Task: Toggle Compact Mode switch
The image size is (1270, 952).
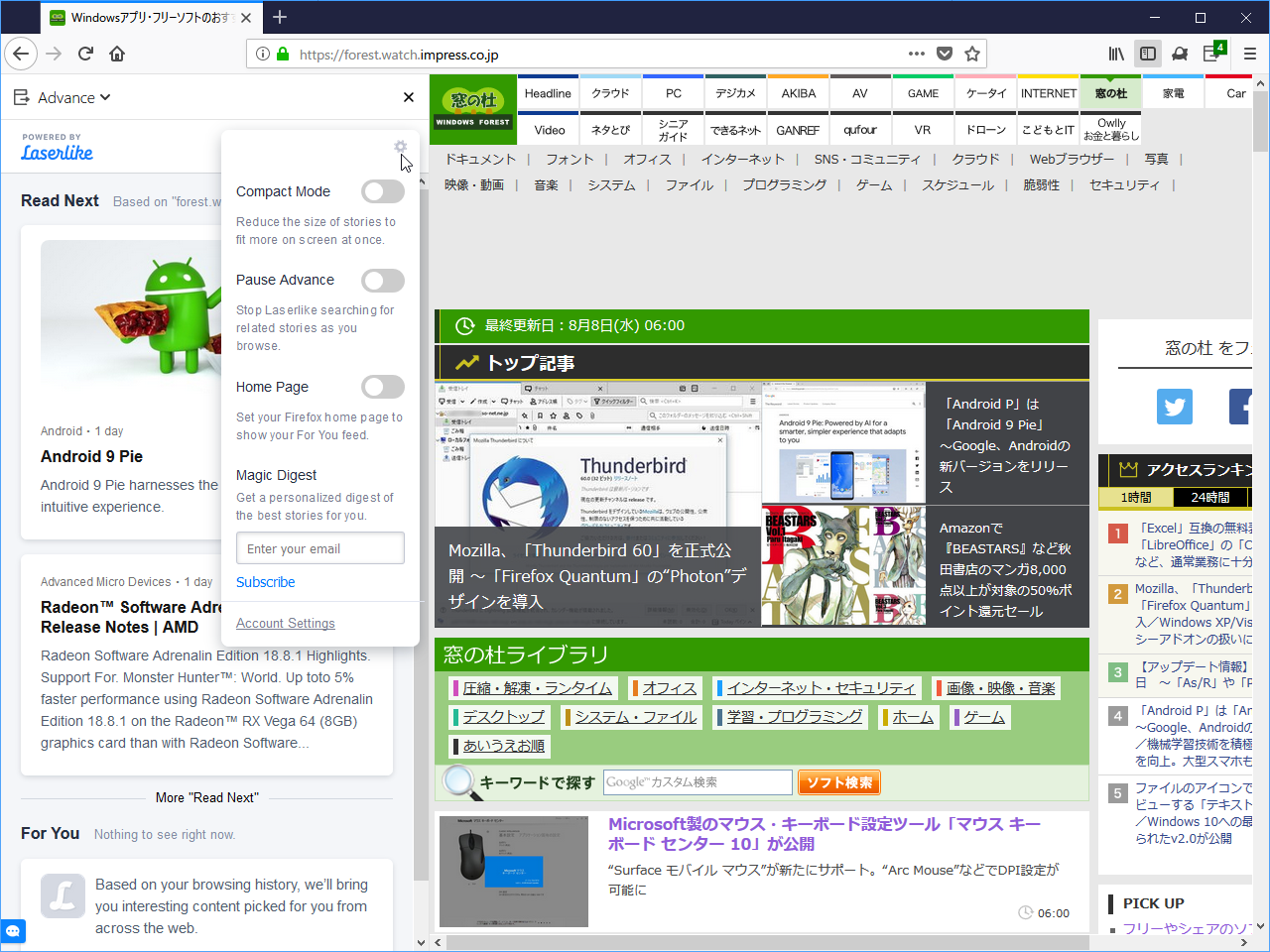Action: 382,191
